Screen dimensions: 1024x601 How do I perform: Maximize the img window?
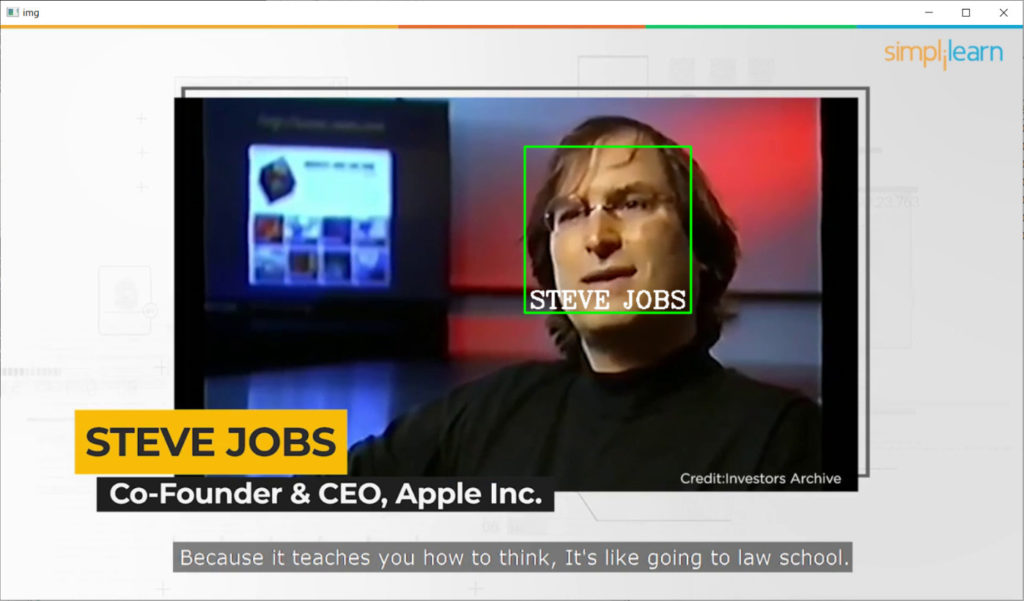tap(966, 12)
